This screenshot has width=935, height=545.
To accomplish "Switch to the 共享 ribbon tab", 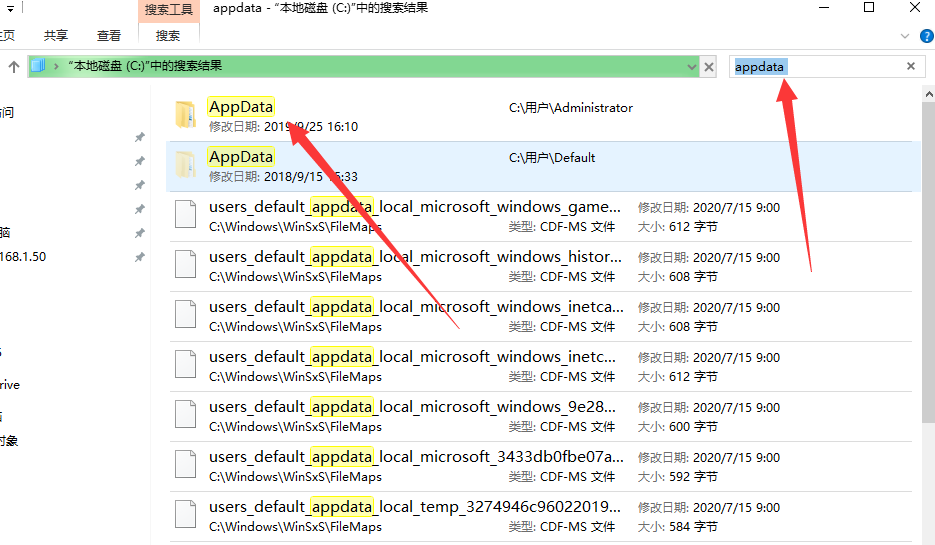I will pyautogui.click(x=56, y=36).
